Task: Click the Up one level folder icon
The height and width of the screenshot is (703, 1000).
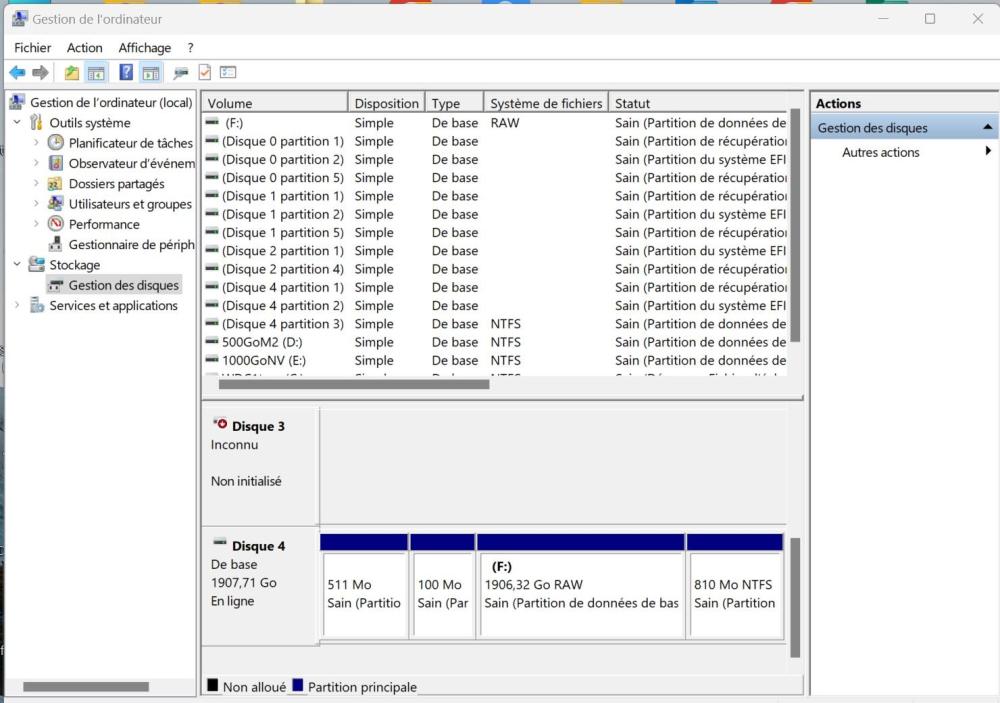Action: (x=71, y=72)
